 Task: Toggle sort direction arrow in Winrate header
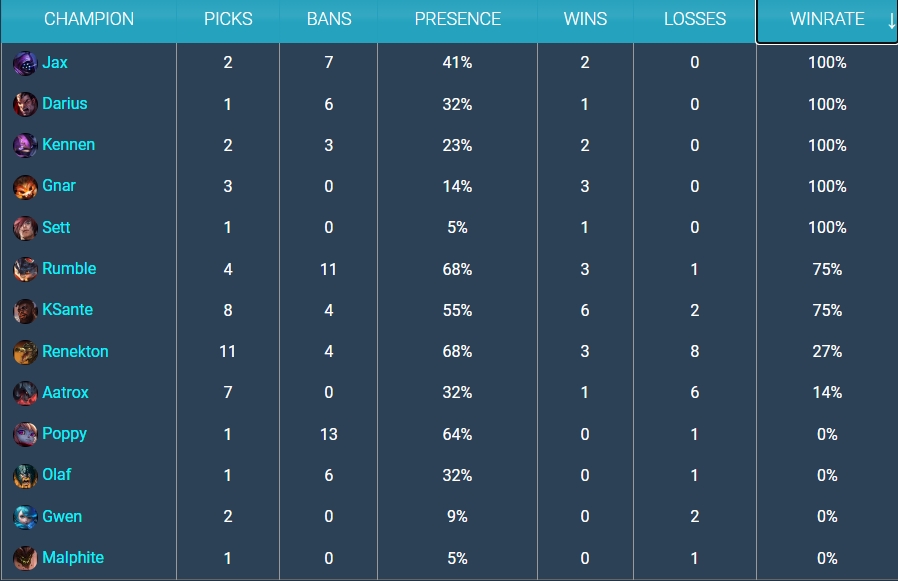[x=891, y=20]
